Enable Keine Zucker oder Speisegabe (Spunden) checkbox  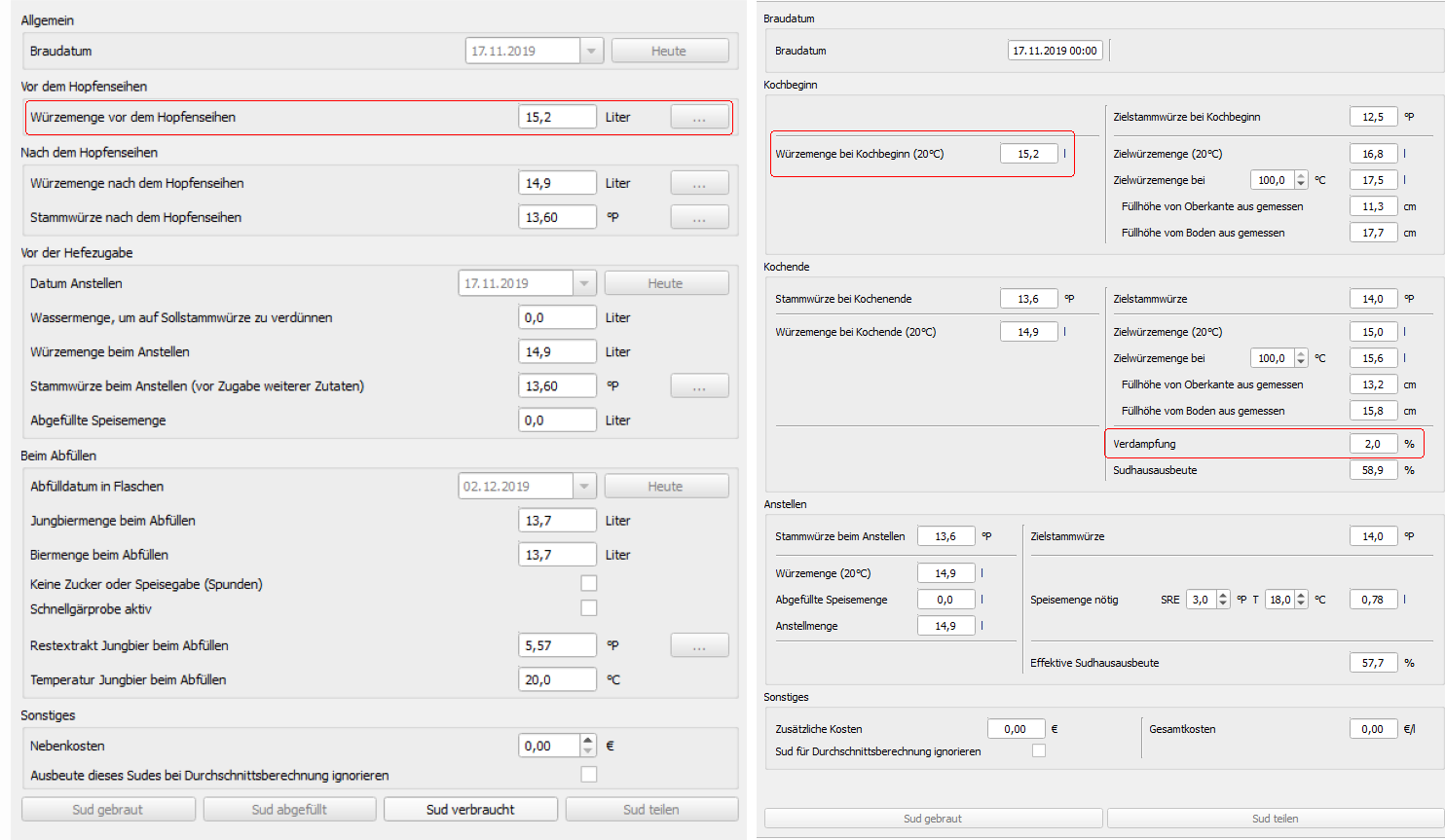[x=589, y=584]
